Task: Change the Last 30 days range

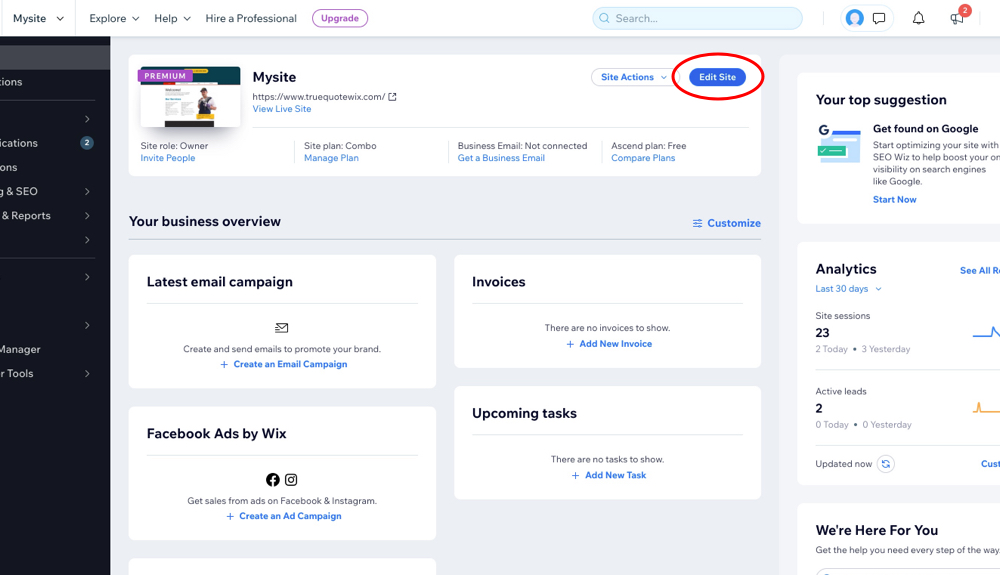Action: [x=848, y=289]
